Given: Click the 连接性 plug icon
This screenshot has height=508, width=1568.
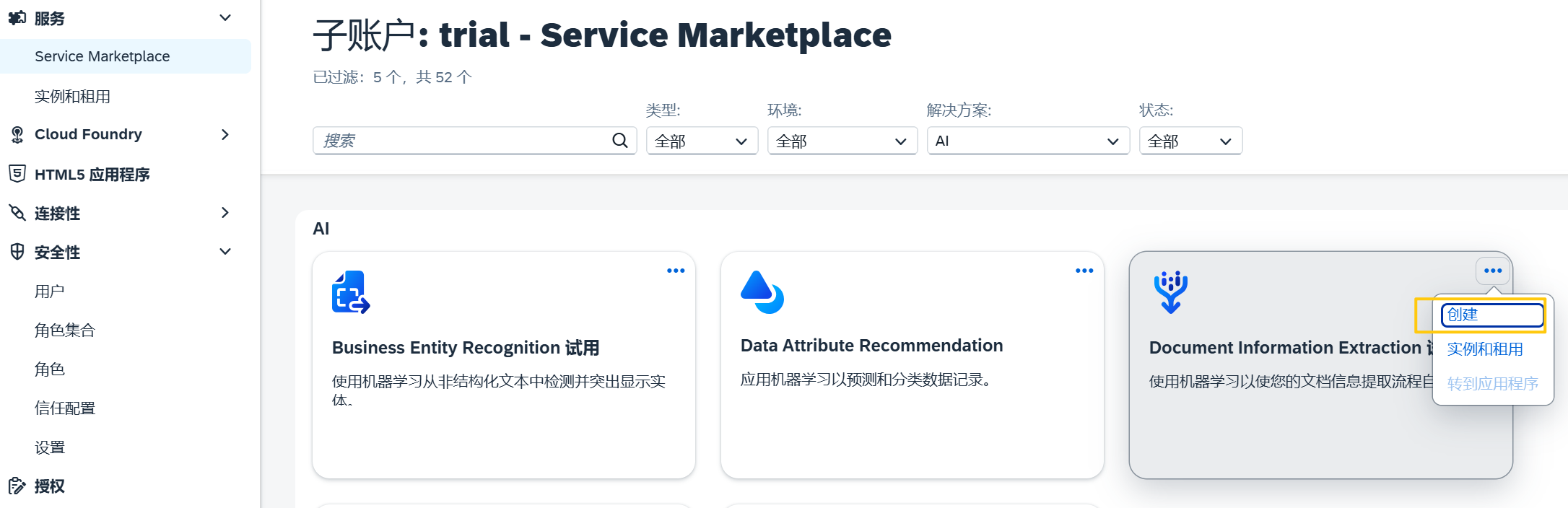Looking at the screenshot, I should (x=17, y=213).
